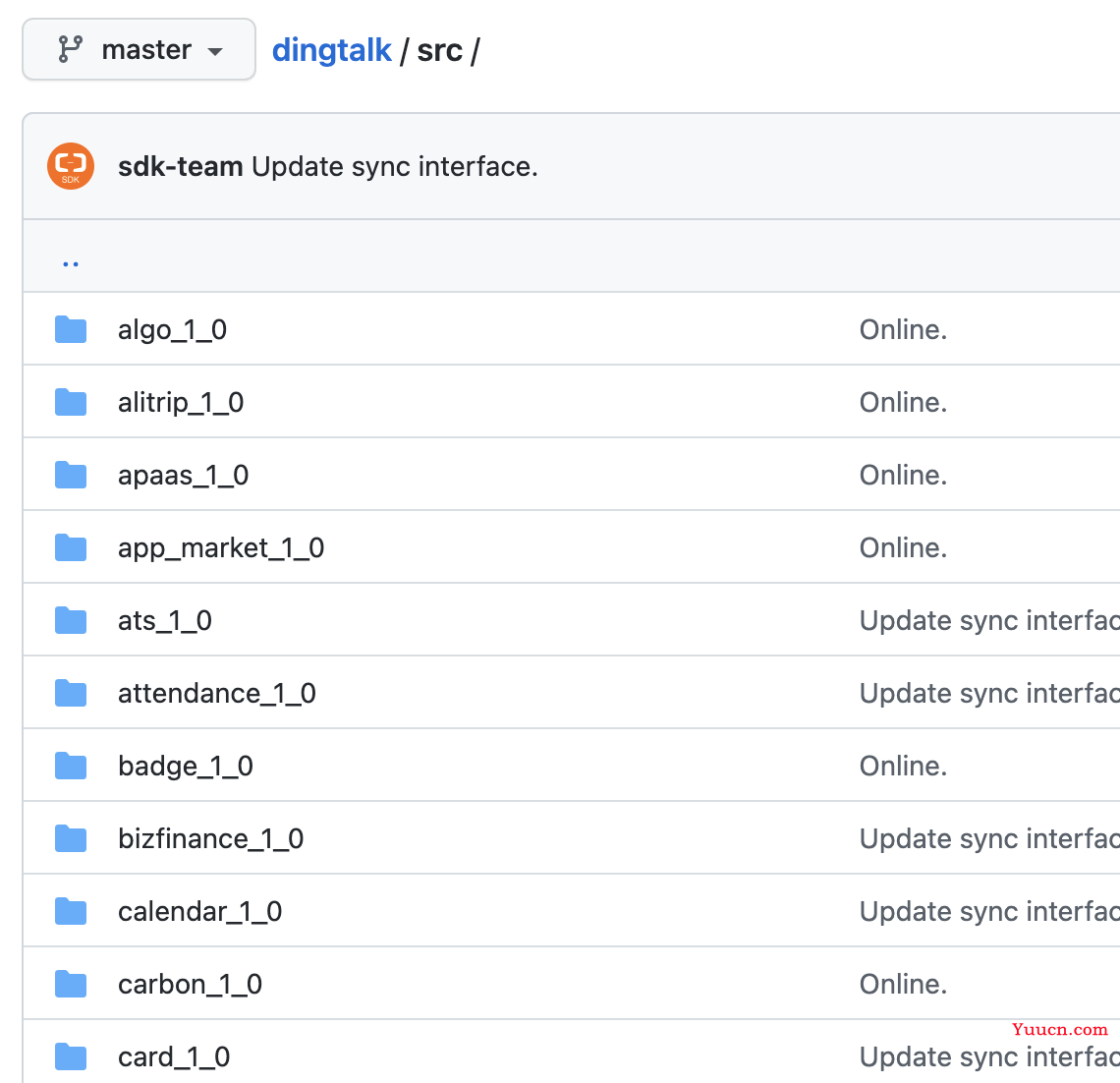Viewport: 1120px width, 1083px height.
Task: Click the calendar_1_0 folder icon
Action: pyautogui.click(x=71, y=912)
